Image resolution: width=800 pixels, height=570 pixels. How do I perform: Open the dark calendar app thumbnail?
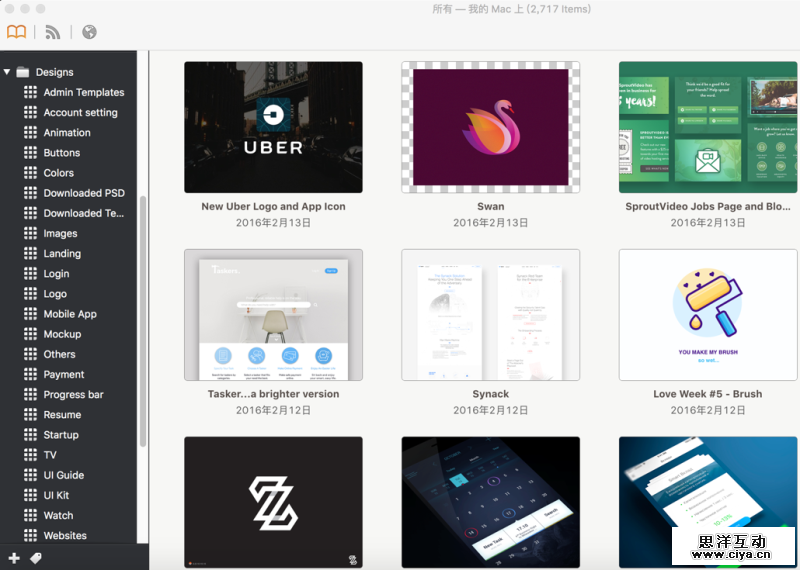(490, 502)
